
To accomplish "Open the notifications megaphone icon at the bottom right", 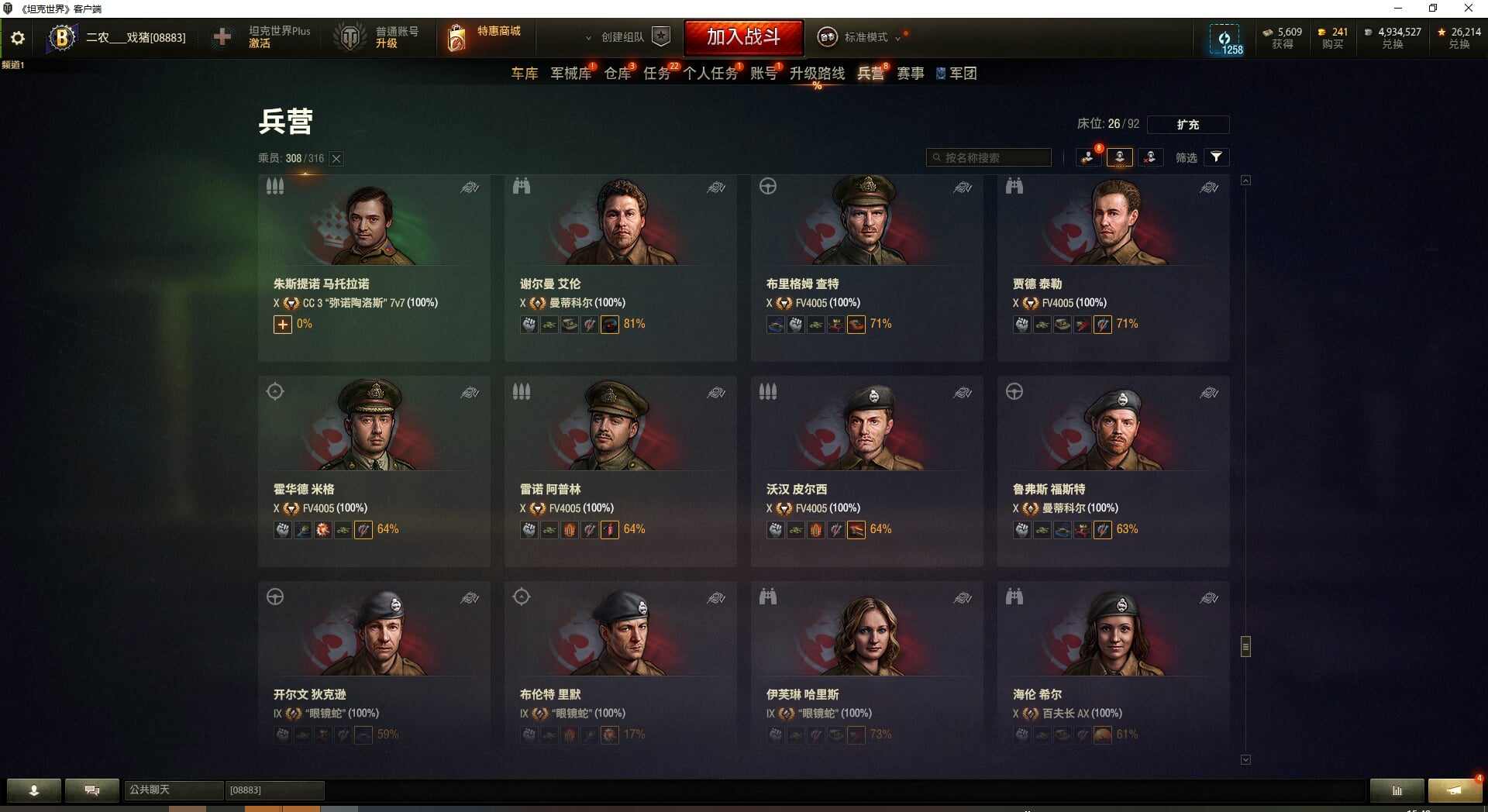I will 1455,790.
